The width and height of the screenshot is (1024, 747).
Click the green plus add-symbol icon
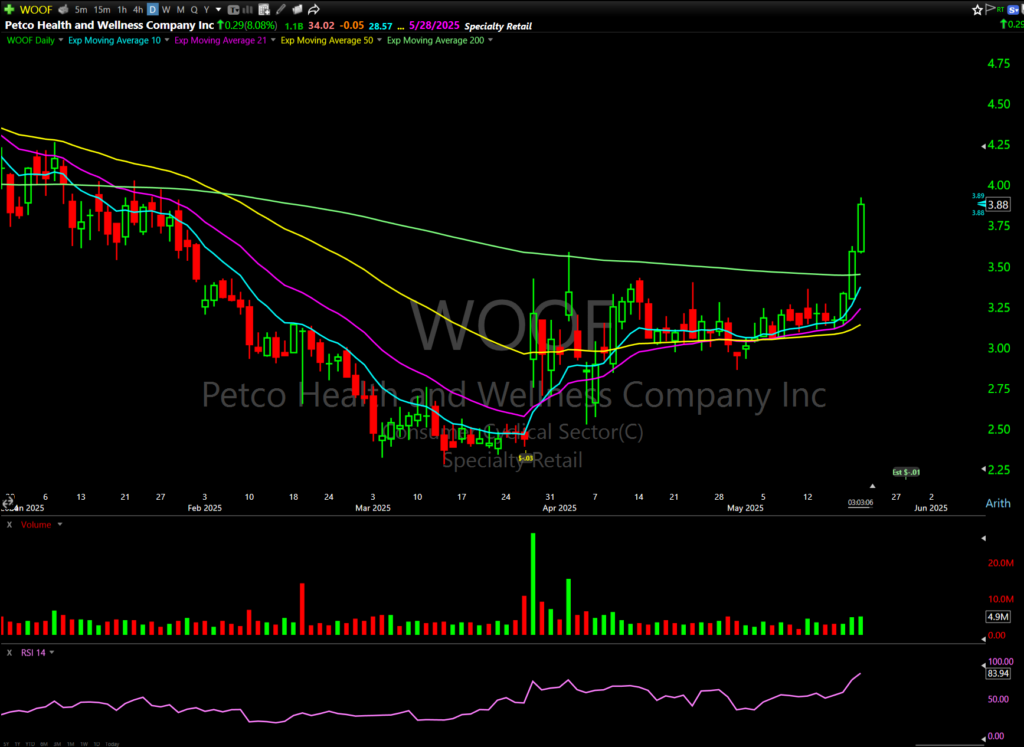tap(10, 10)
